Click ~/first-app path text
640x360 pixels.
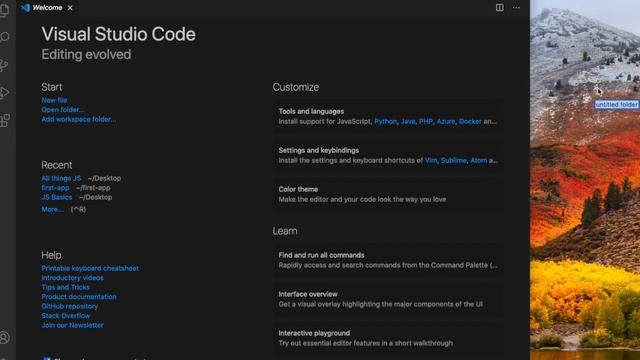(93, 188)
